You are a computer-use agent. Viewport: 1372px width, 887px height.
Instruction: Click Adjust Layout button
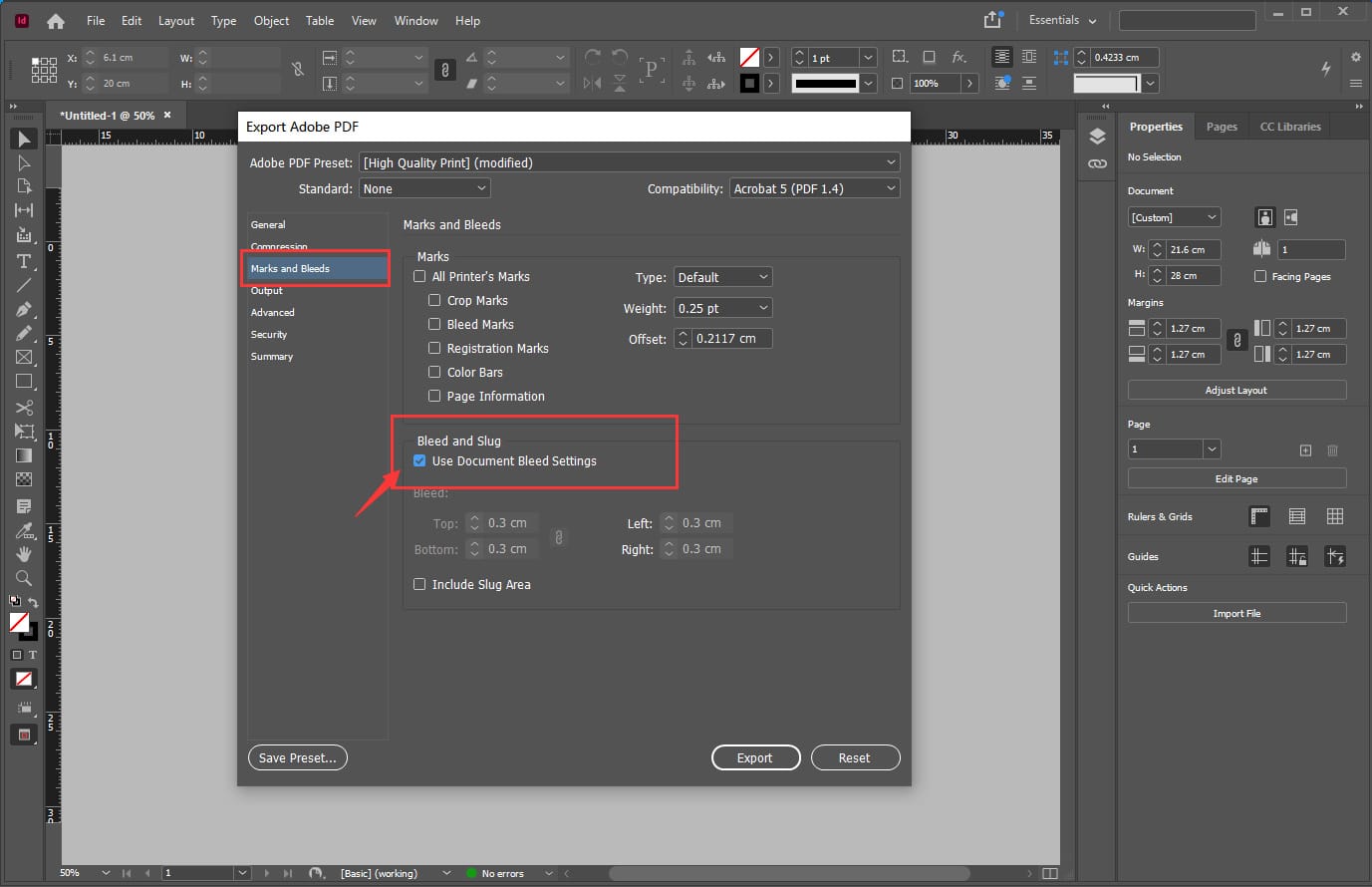pyautogui.click(x=1236, y=390)
